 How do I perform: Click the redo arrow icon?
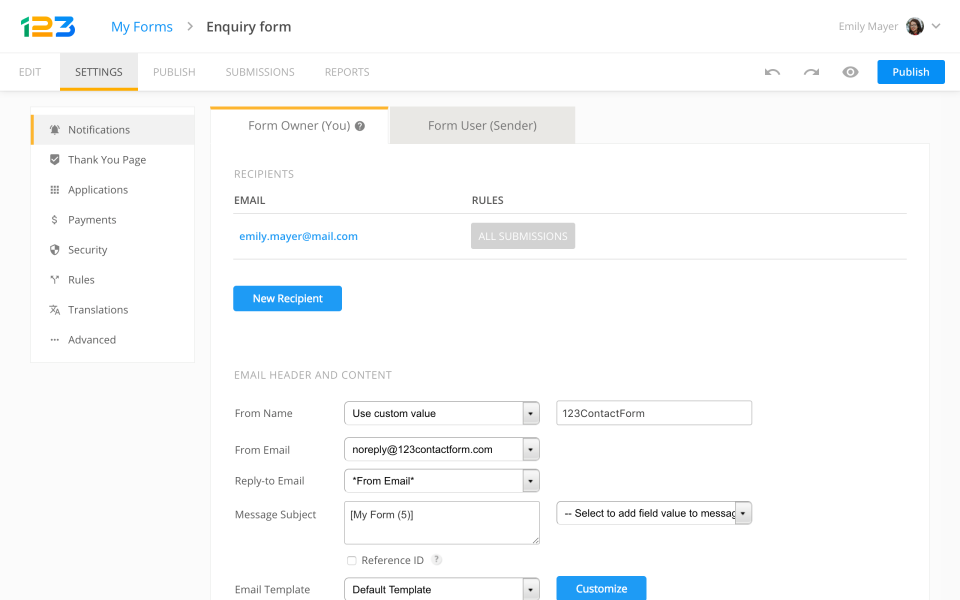coord(811,72)
